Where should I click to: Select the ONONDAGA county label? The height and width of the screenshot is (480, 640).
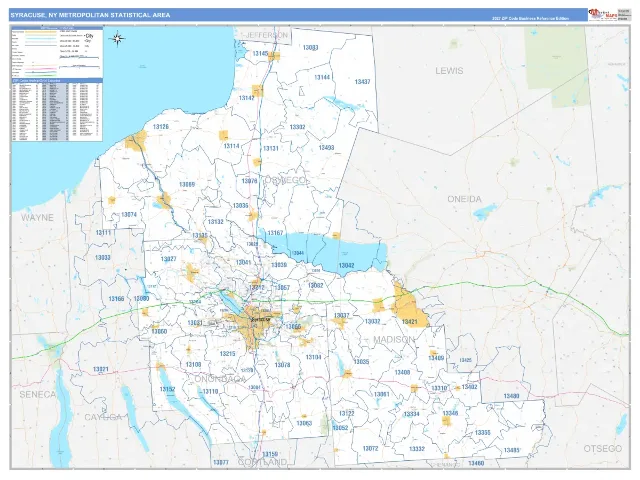pyautogui.click(x=220, y=379)
